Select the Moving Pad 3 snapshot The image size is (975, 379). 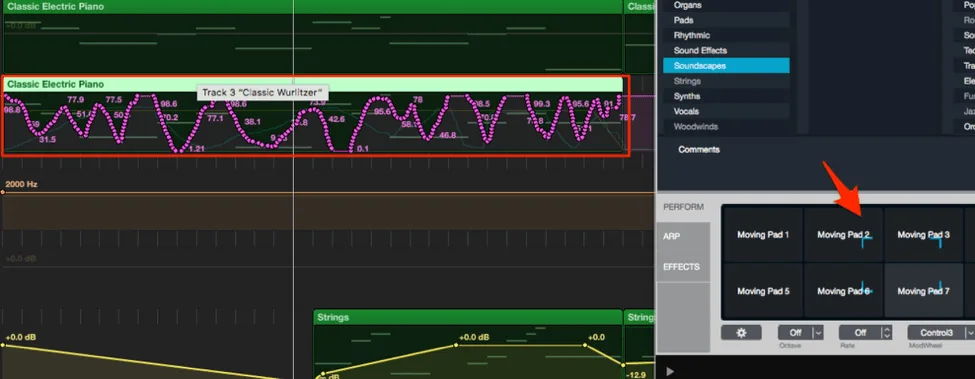923,235
